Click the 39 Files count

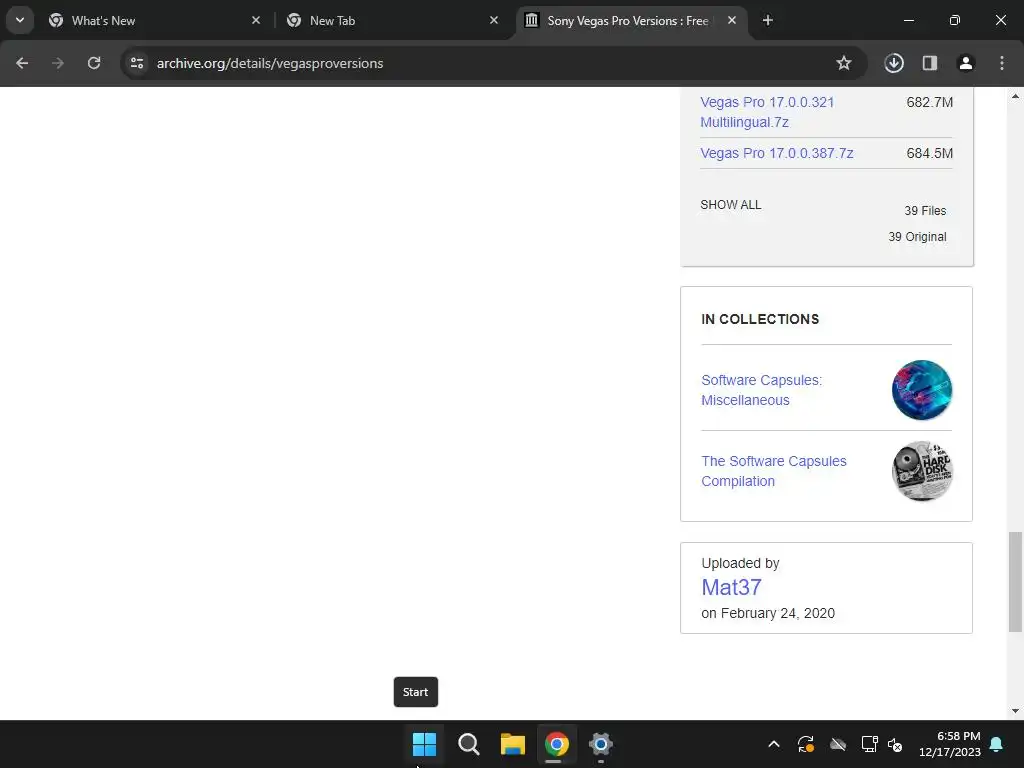click(925, 211)
